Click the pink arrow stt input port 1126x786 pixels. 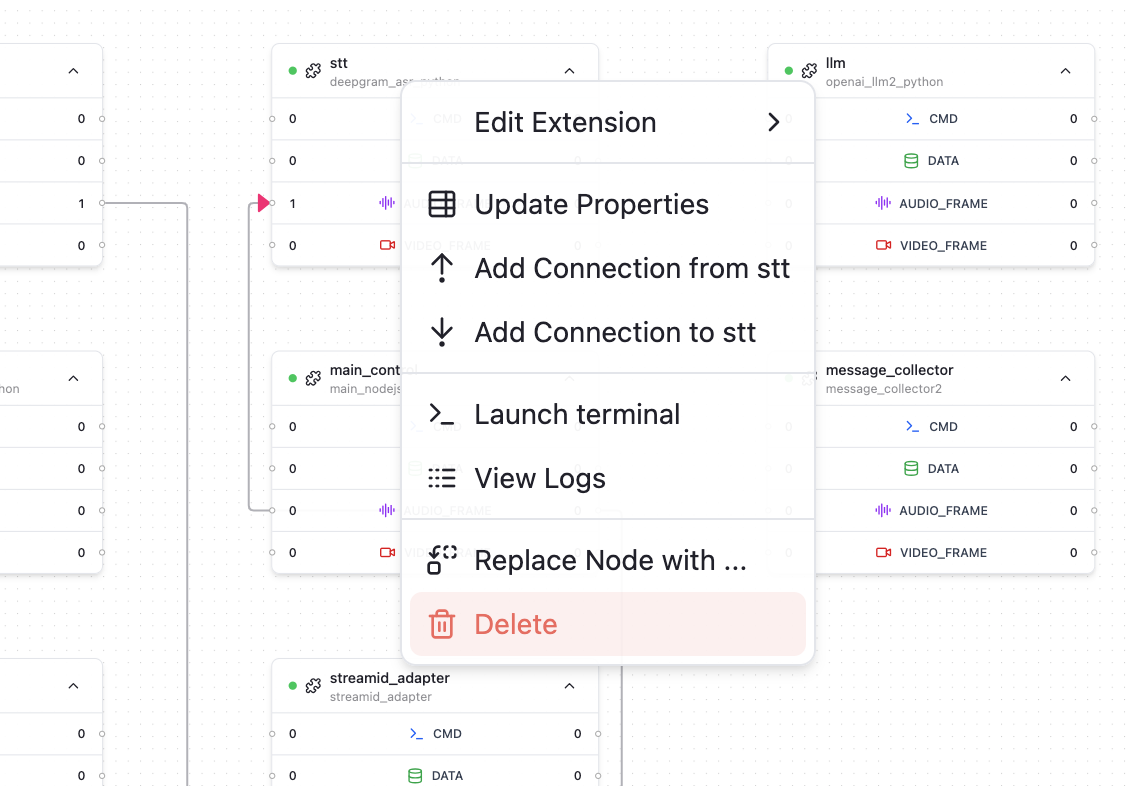coord(263,204)
